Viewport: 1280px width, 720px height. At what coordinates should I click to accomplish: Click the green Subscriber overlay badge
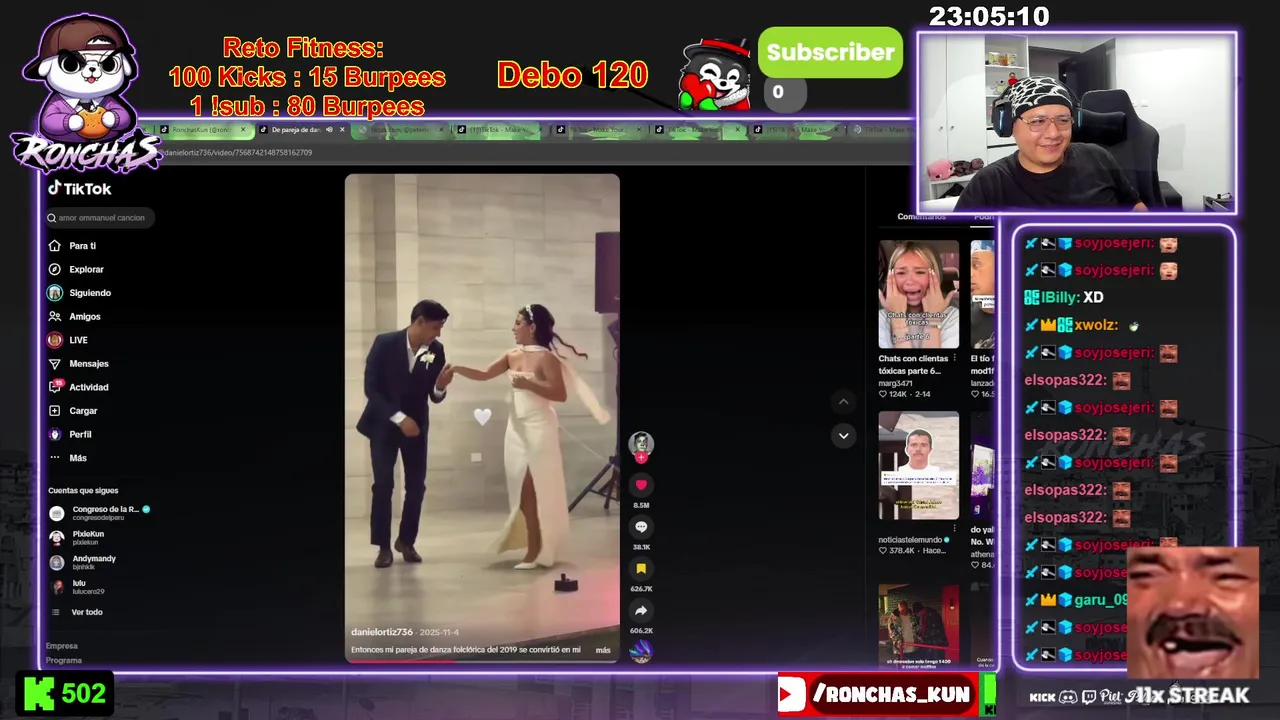(830, 53)
